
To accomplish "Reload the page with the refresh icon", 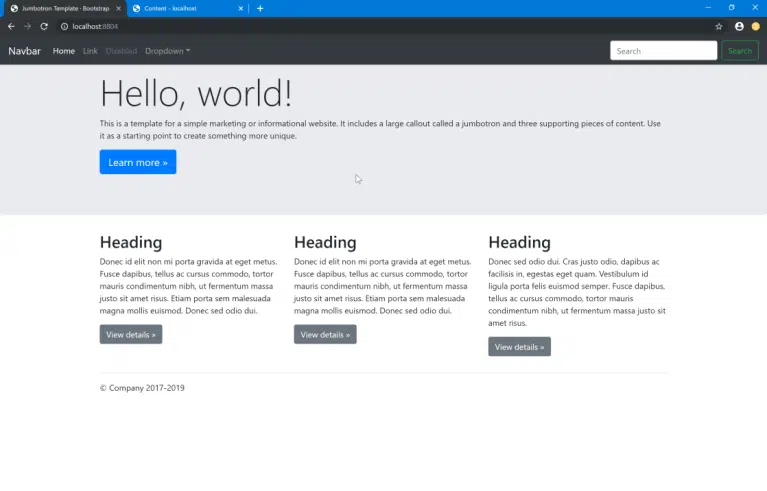I will pyautogui.click(x=44, y=26).
